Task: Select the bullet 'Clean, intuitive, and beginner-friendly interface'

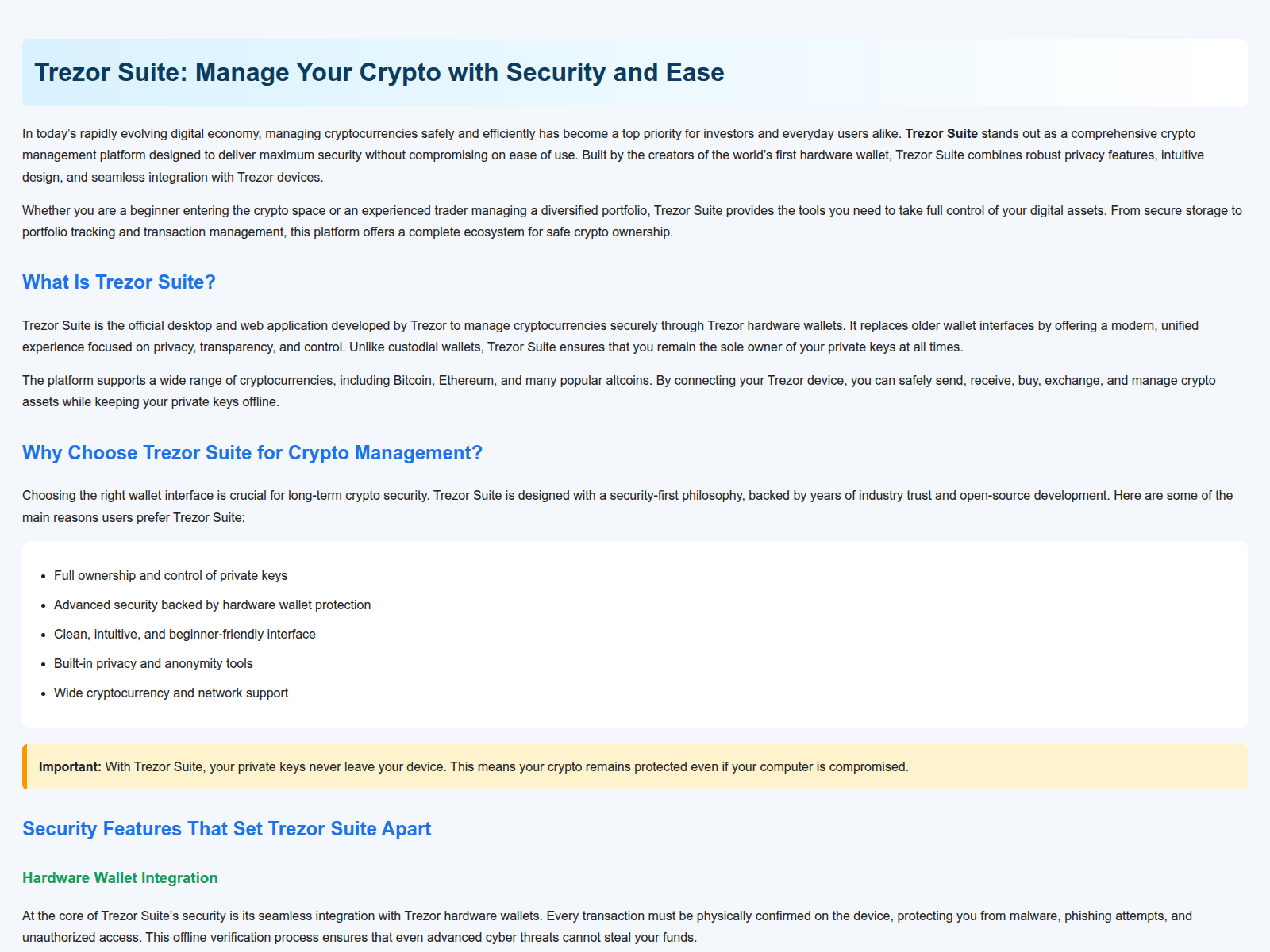Action: [185, 635]
